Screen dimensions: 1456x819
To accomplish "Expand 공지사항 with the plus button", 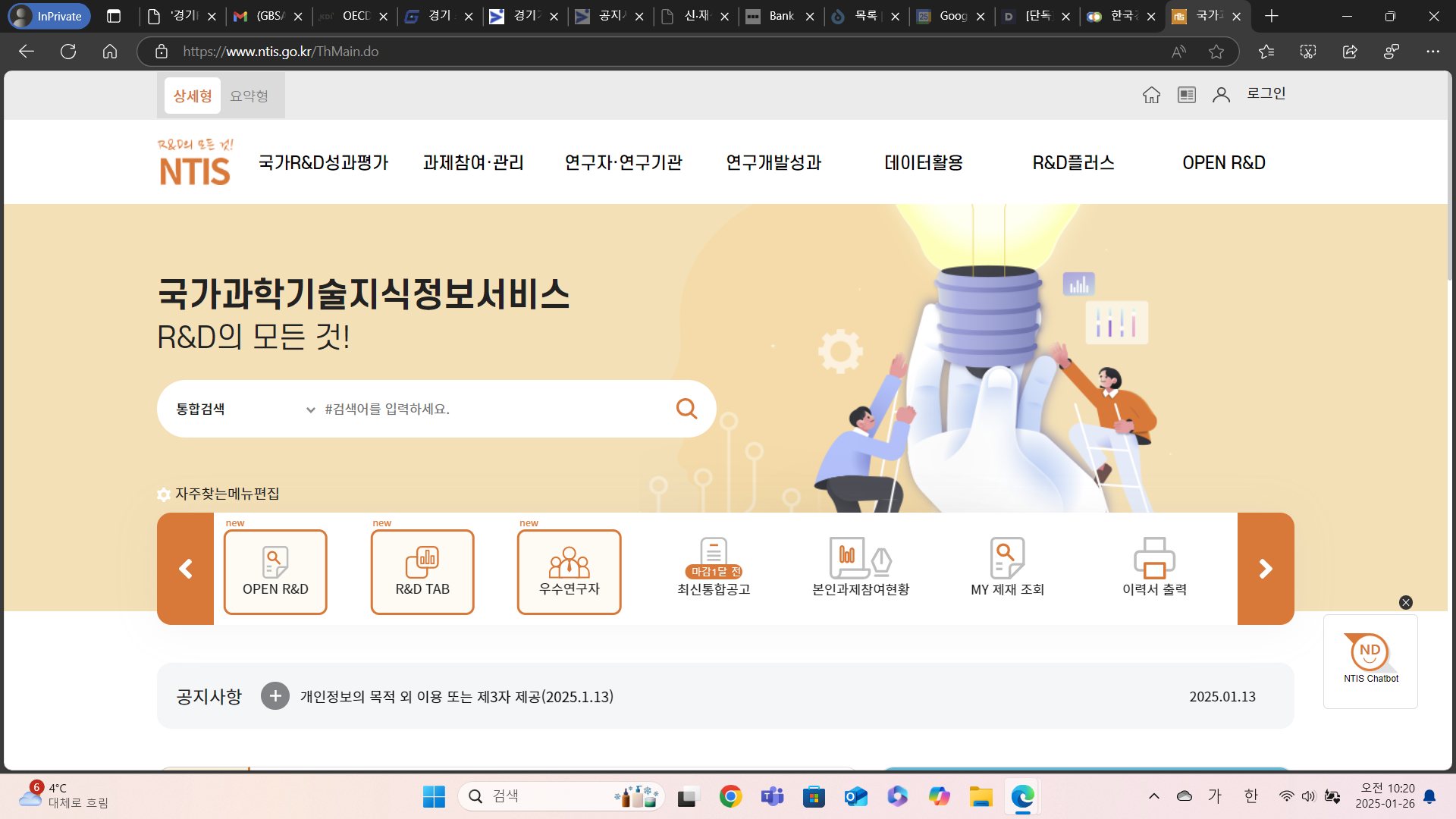I will [x=275, y=696].
